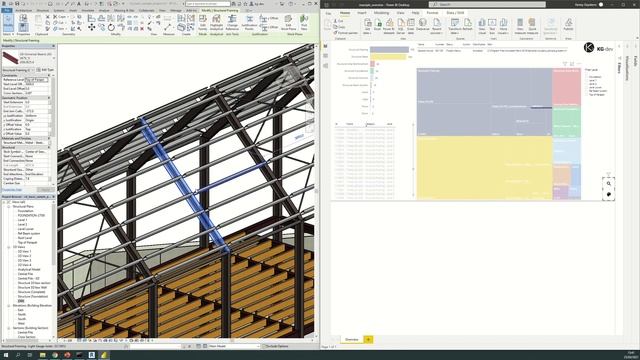Click Publish in Power BI ribbon
640x360 pixels.
pos(568,24)
